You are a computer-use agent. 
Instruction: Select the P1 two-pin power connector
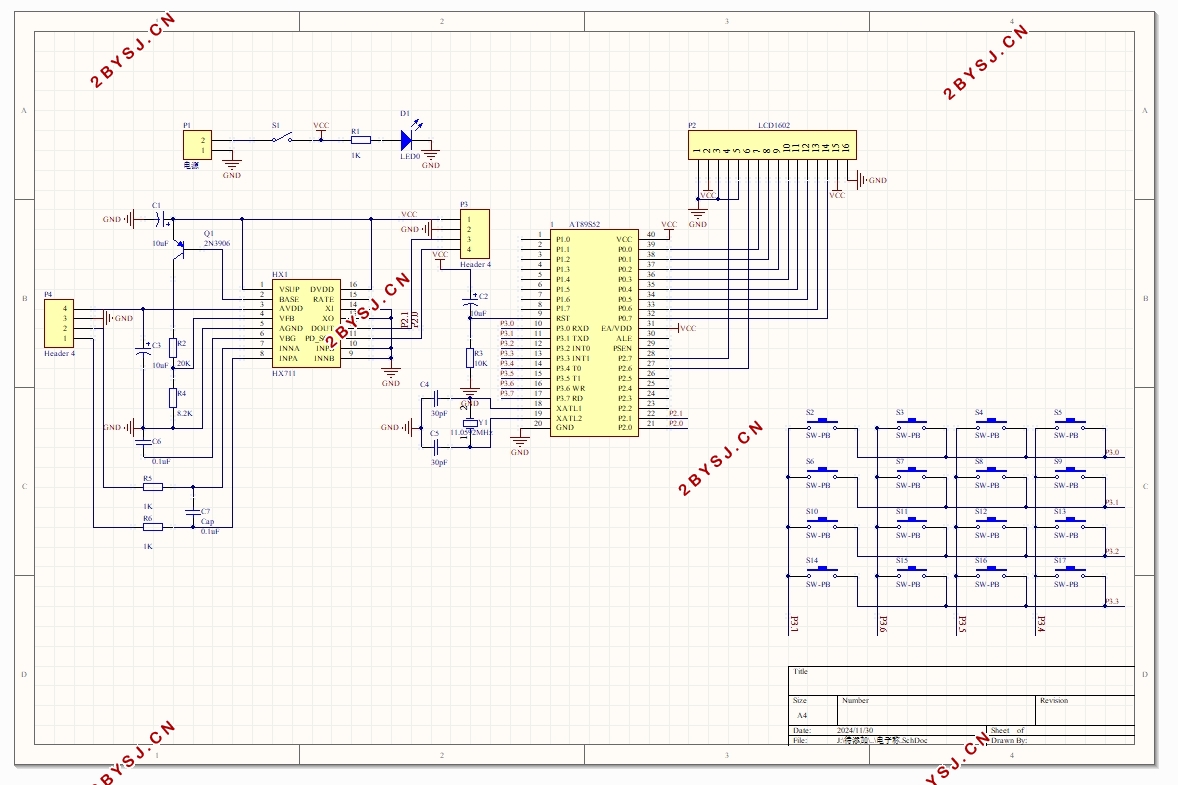coord(197,145)
